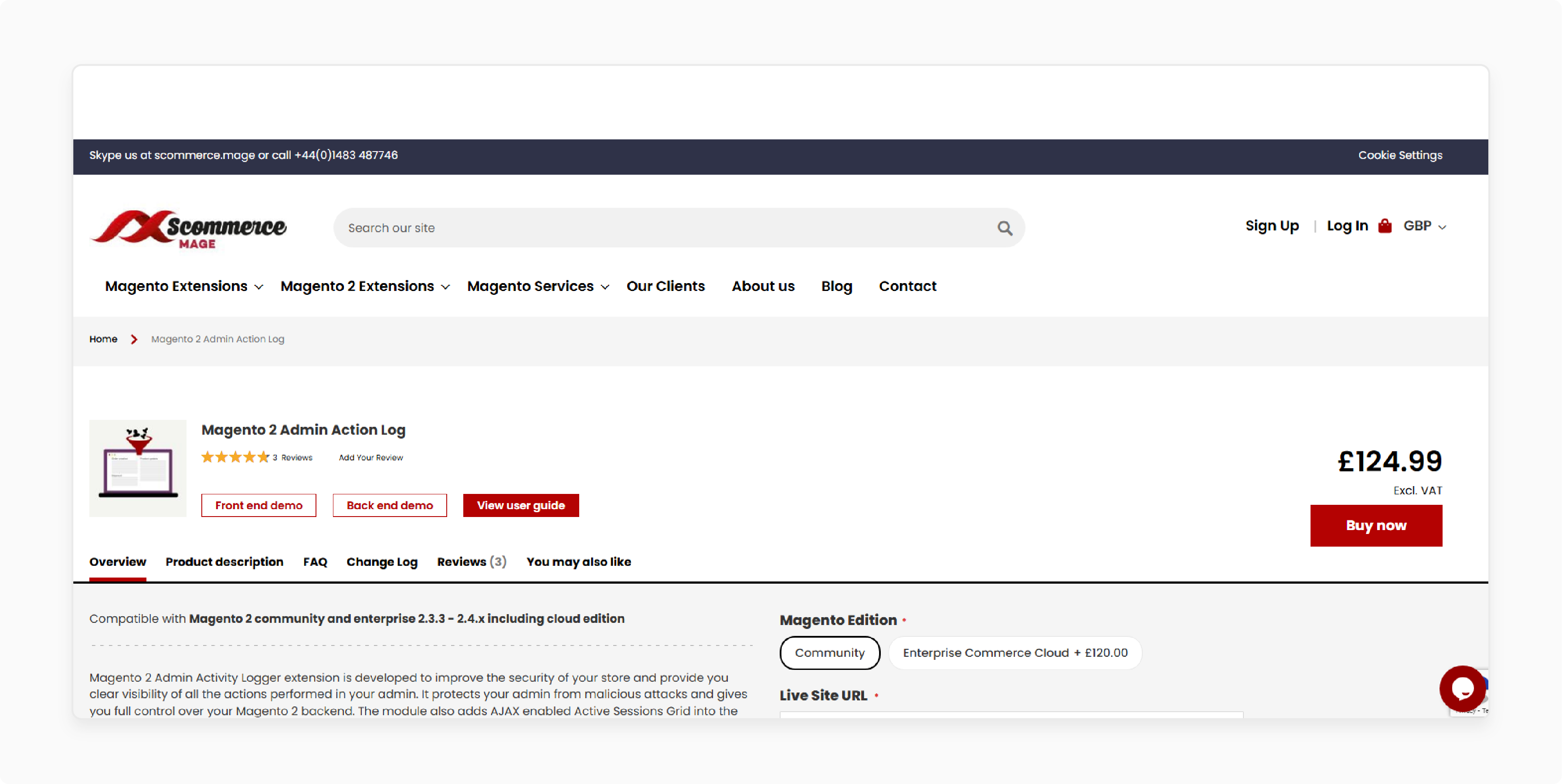Click the View user guide button

pos(521,505)
